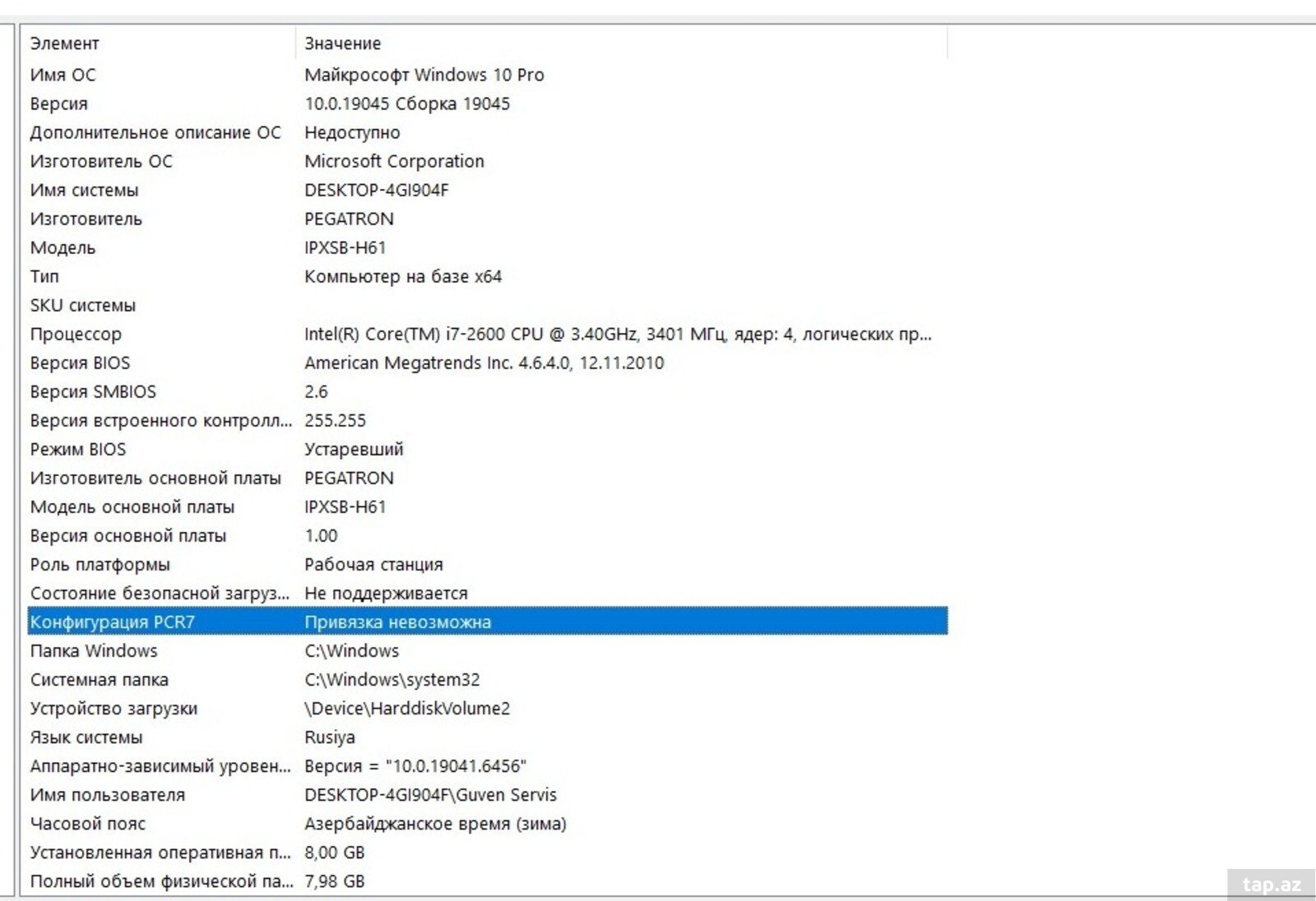Click value 10.0.19045 Сборка 19045
Viewport: 1316px width, 901px height.
click(x=407, y=104)
